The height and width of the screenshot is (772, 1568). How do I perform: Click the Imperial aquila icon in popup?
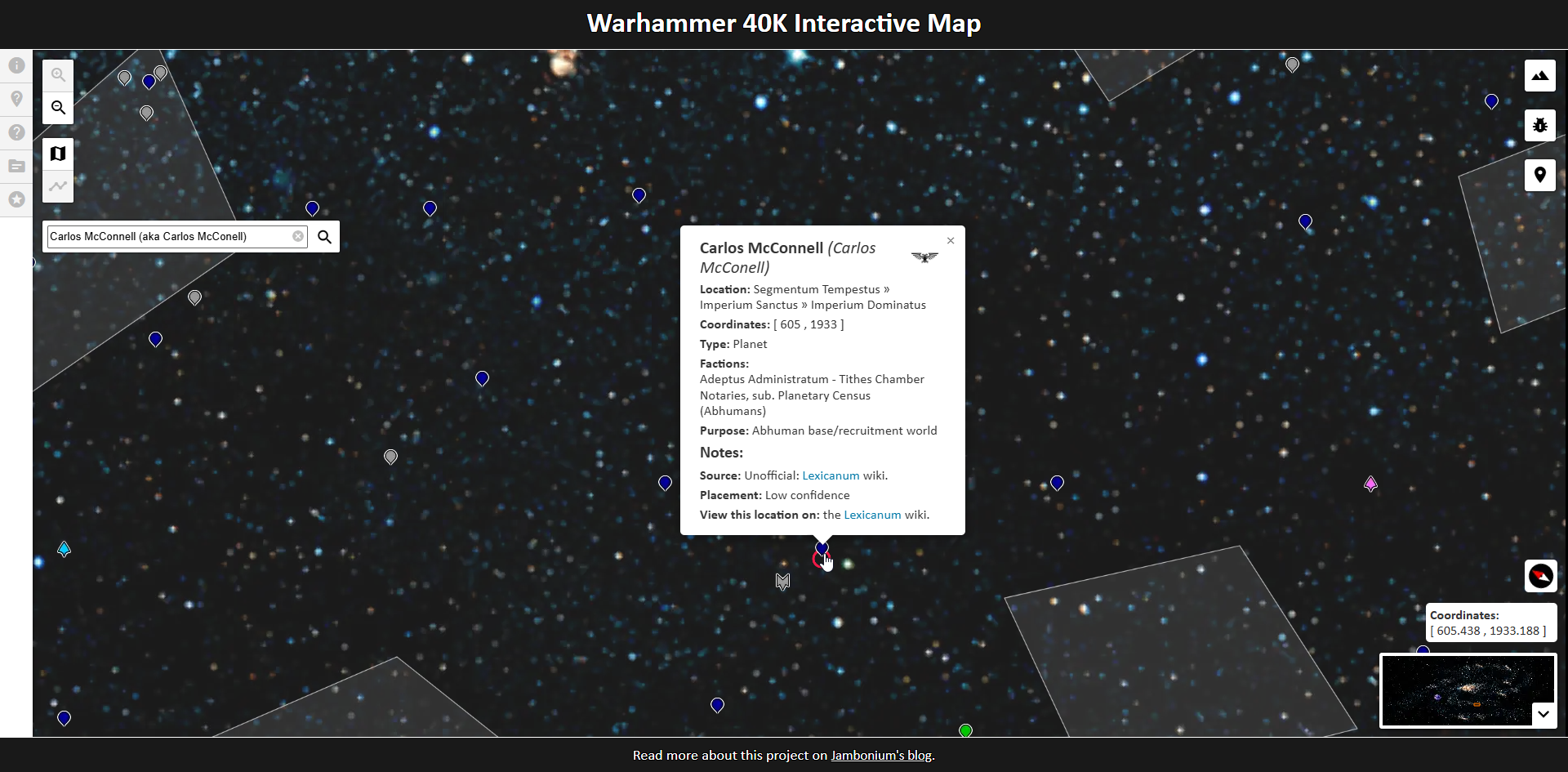click(924, 257)
